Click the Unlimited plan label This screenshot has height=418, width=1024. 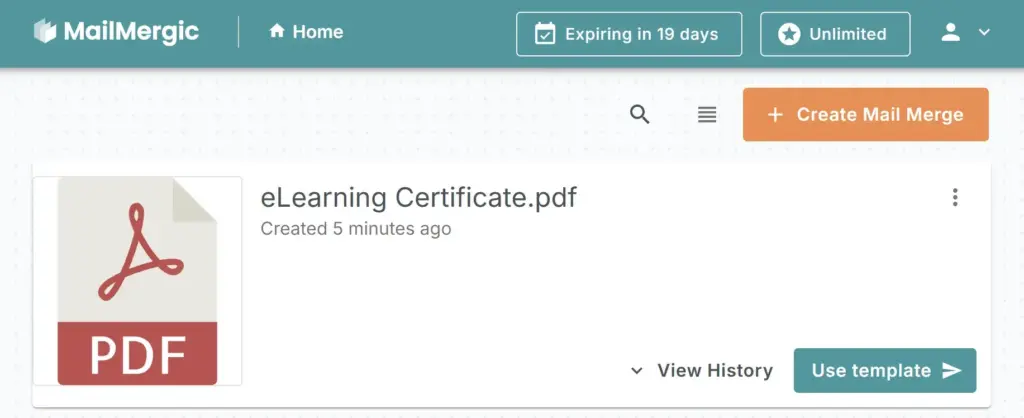848,34
